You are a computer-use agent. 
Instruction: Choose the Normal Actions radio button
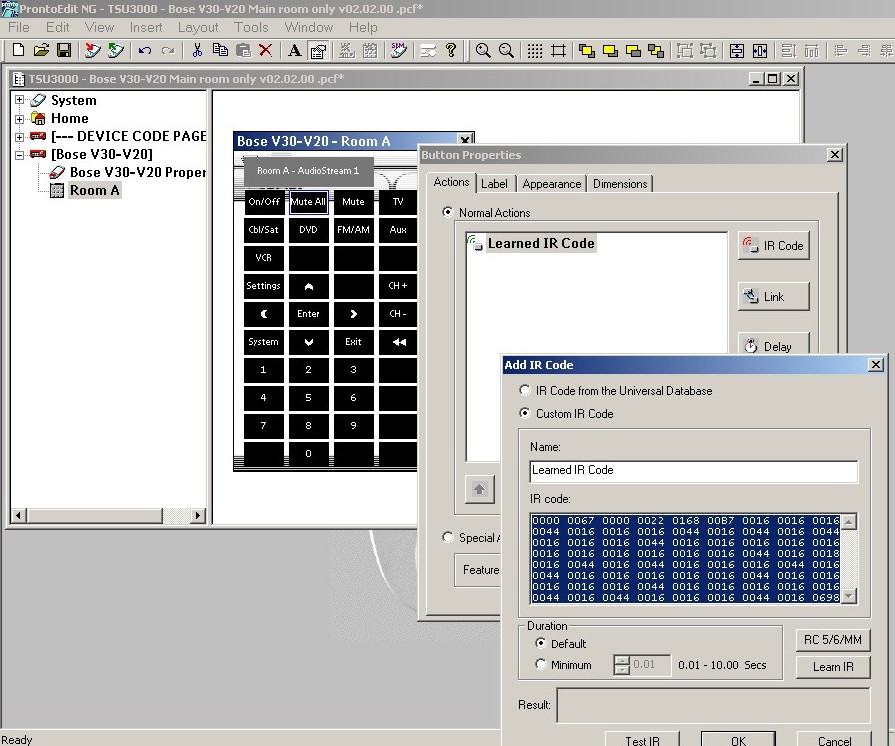point(448,213)
